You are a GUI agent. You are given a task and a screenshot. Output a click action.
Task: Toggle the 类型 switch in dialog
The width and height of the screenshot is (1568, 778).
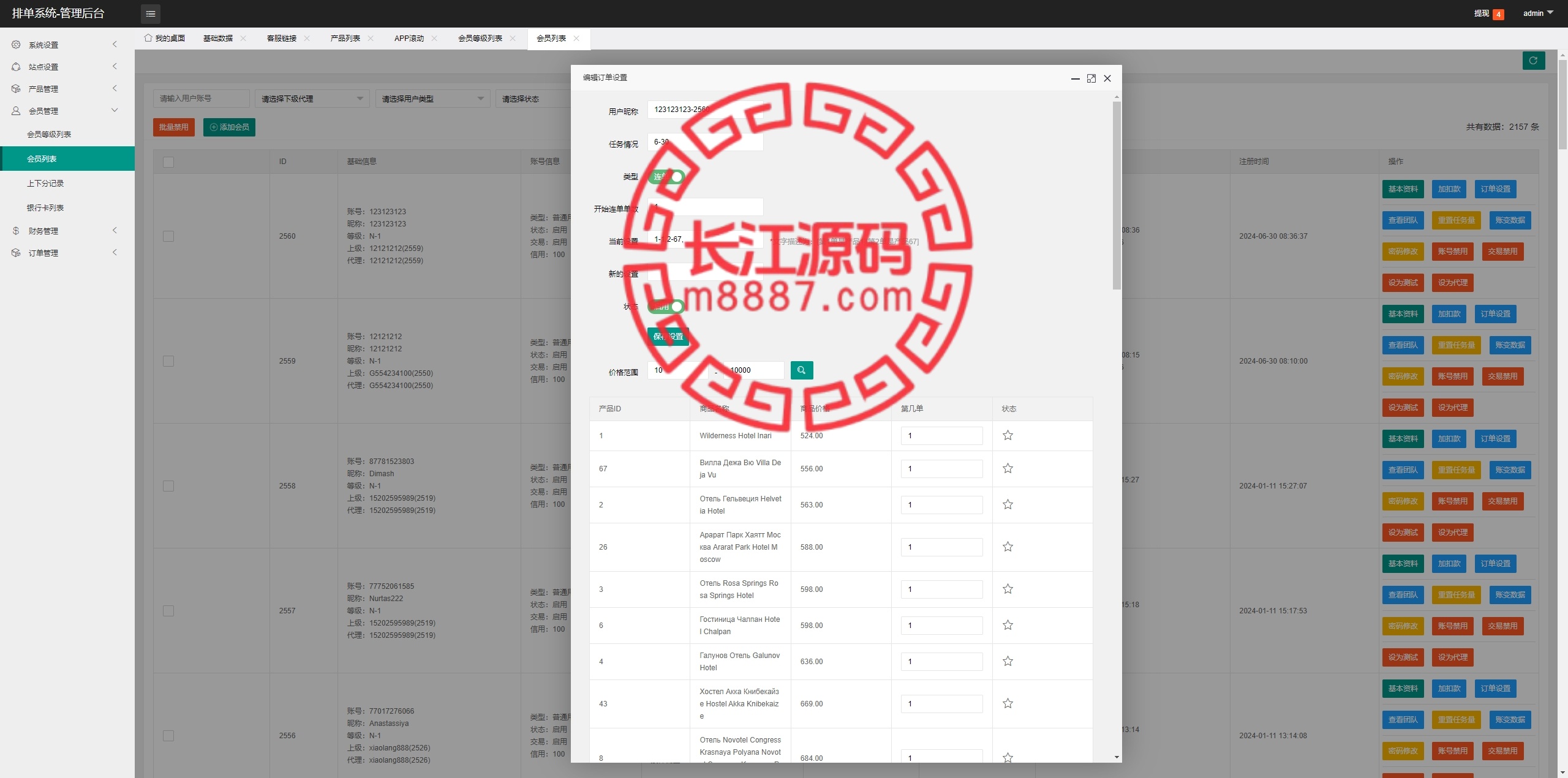(x=666, y=177)
